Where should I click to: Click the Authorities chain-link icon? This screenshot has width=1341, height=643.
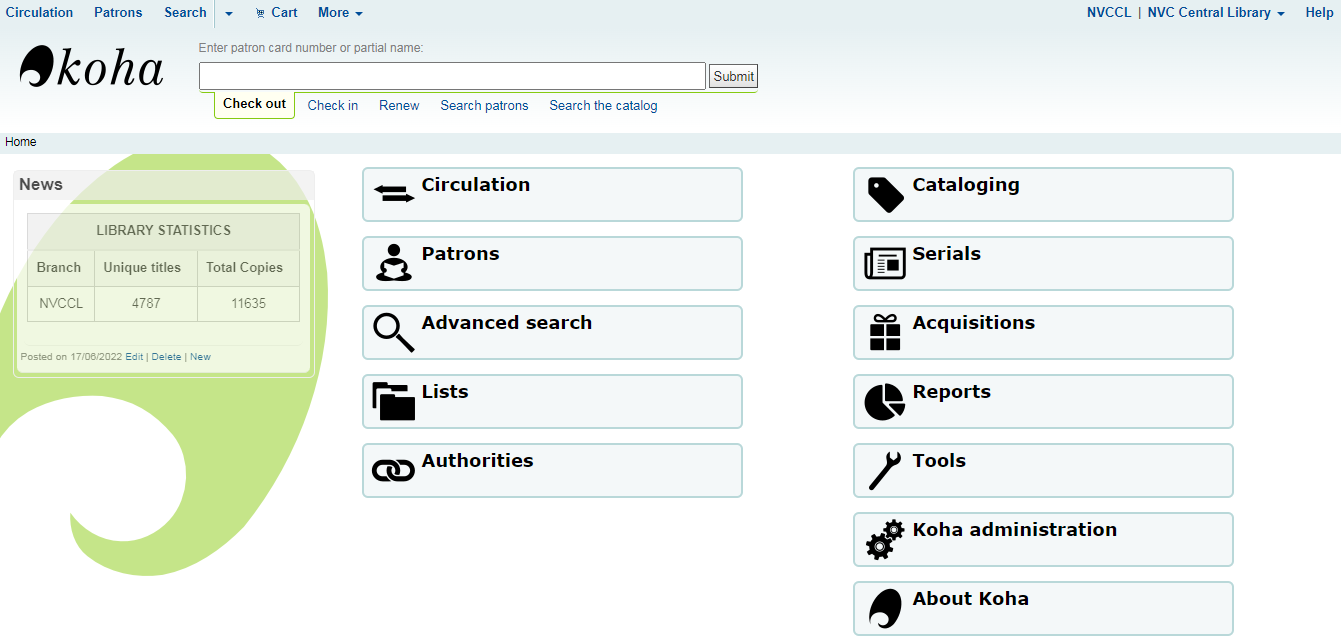393,470
